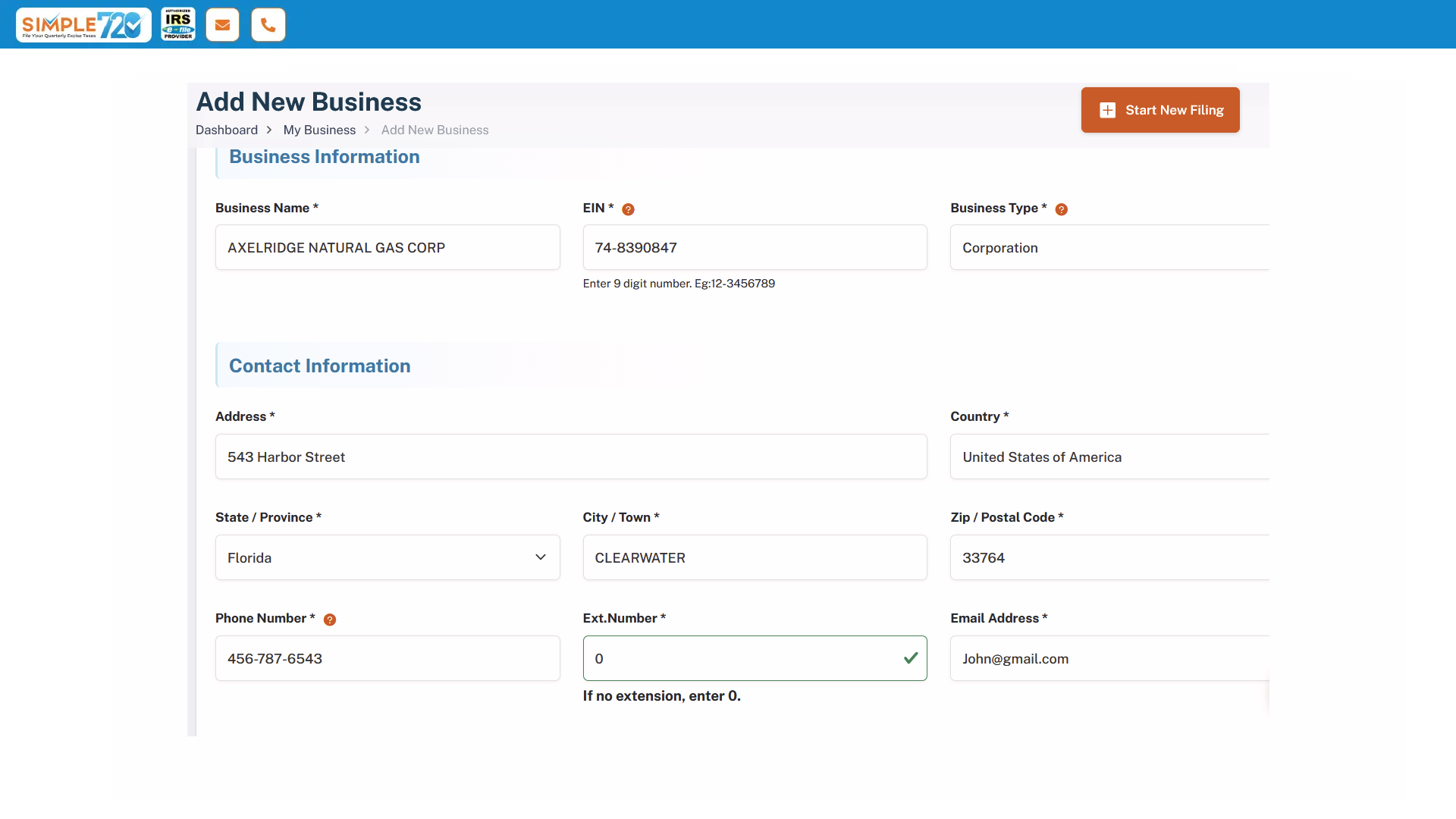This screenshot has width=1456, height=819.
Task: Go to Dashboard breadcrumb link
Action: click(227, 130)
